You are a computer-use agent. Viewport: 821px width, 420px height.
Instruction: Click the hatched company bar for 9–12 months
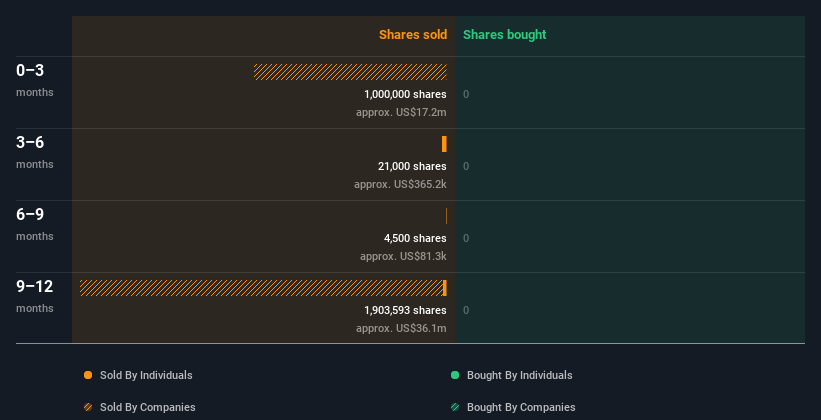coord(261,288)
